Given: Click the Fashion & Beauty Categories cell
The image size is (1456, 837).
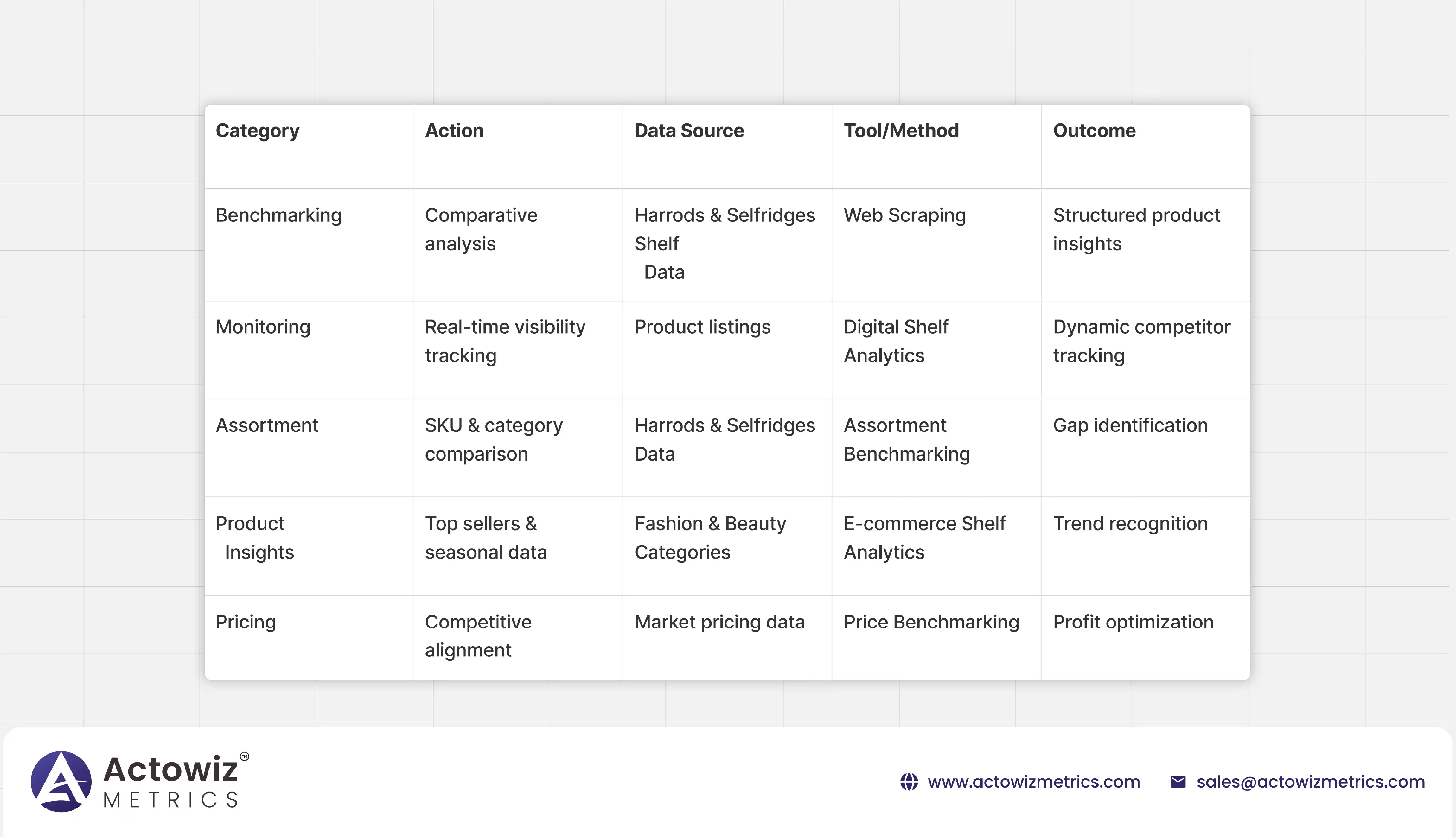Looking at the screenshot, I should [710, 538].
